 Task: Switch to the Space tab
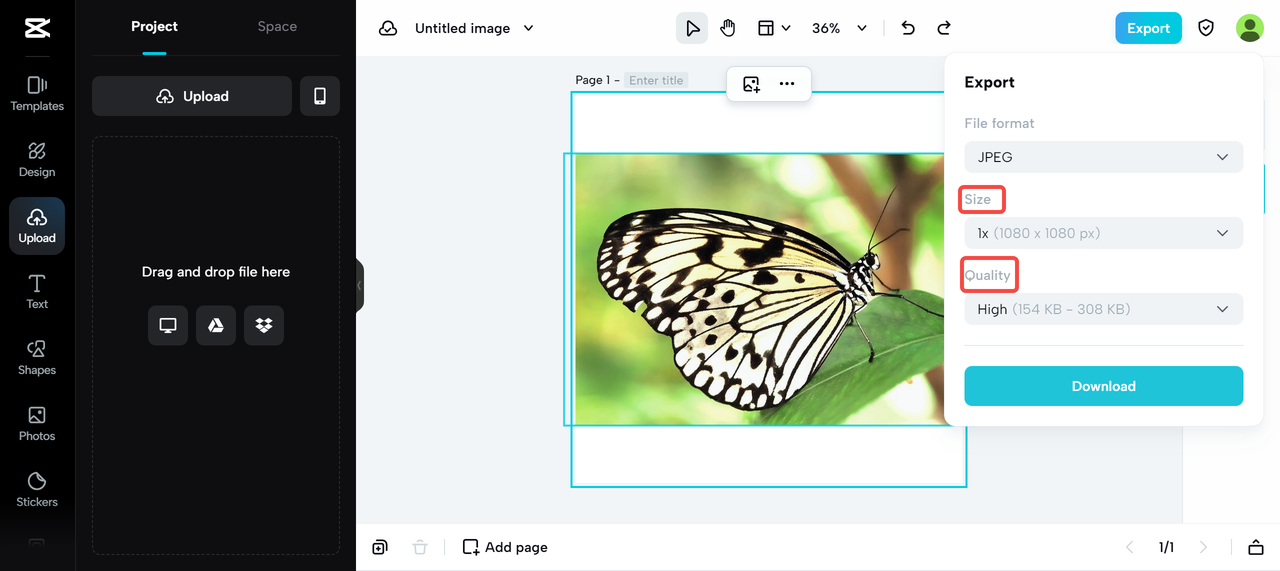pyautogui.click(x=277, y=27)
